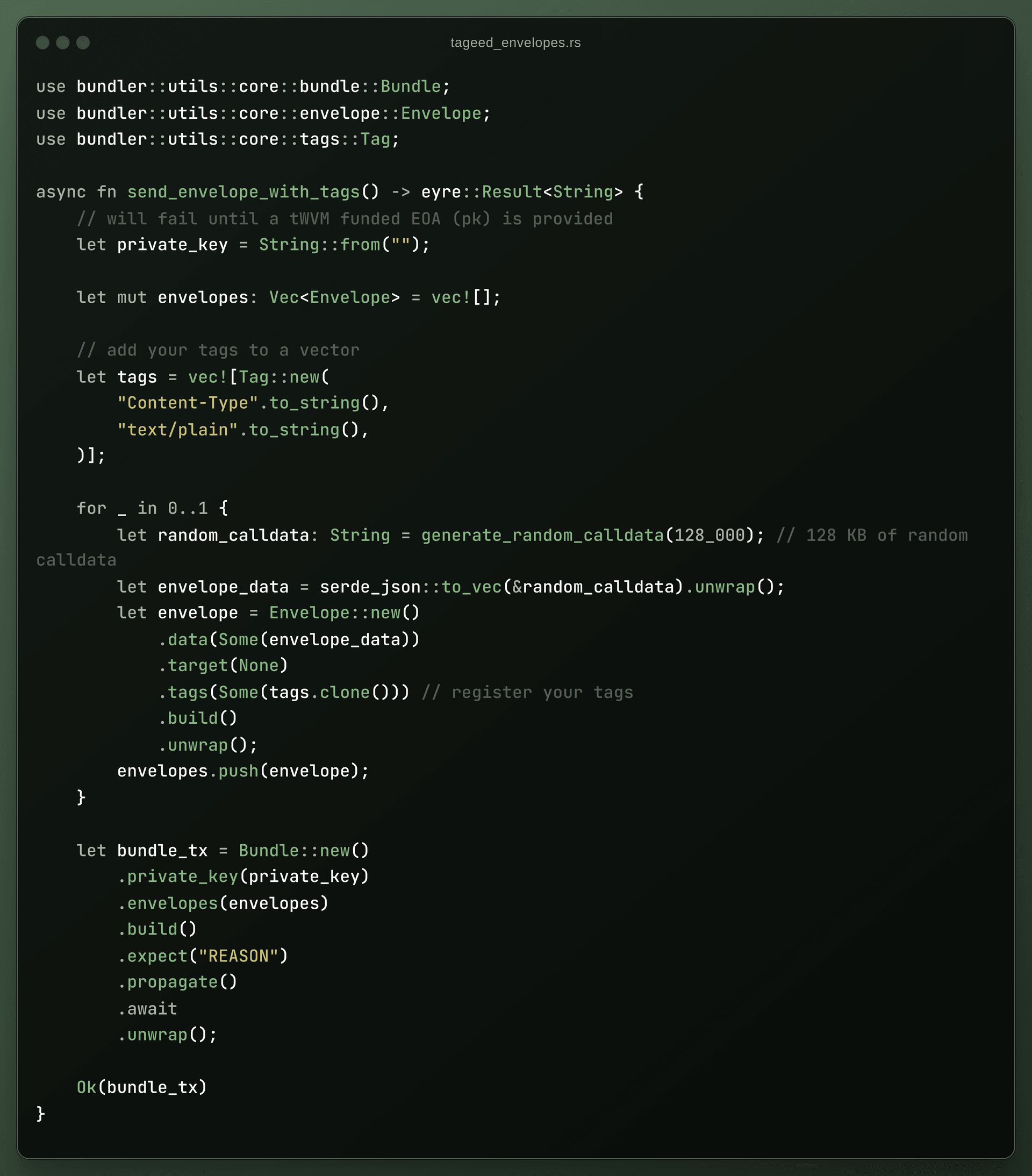Click the 'register your tags' comment
1032x1176 pixels.
pyautogui.click(x=527, y=692)
